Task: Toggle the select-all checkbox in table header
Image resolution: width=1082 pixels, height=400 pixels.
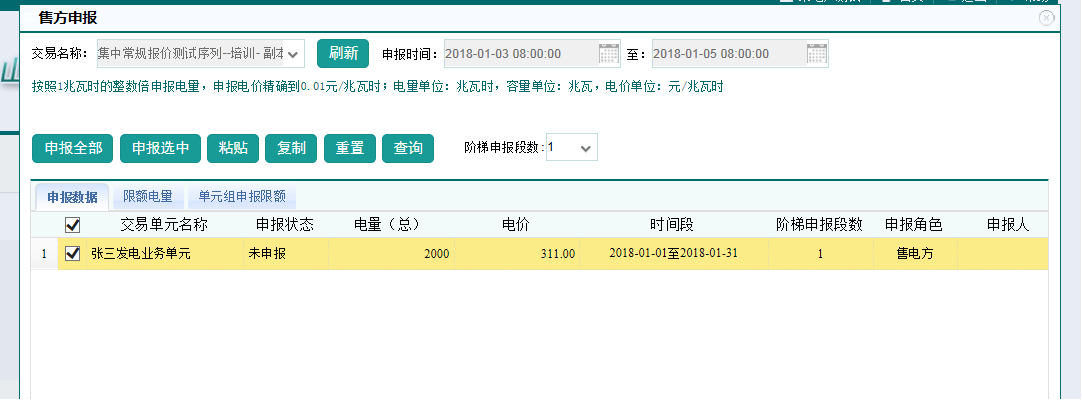Action: (72, 225)
